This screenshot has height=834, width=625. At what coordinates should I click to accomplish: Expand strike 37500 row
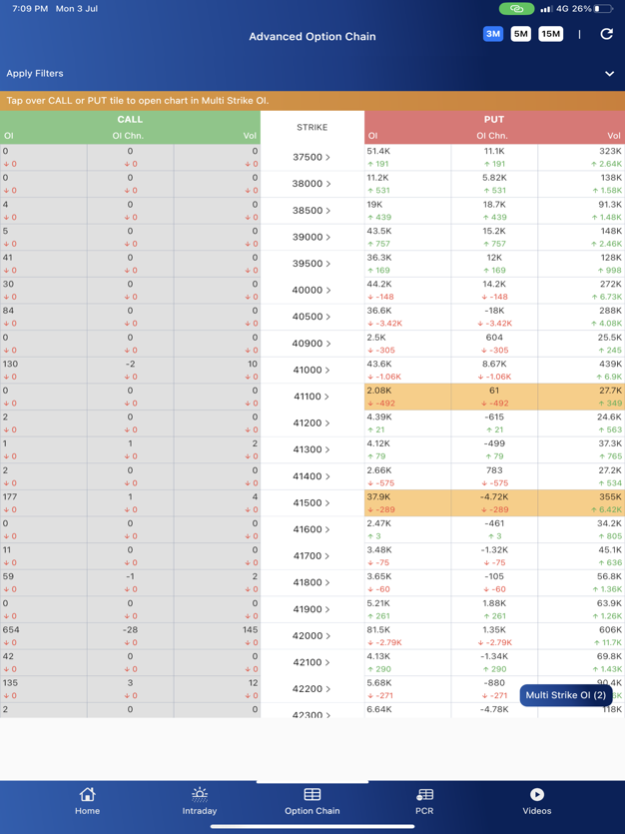312,157
